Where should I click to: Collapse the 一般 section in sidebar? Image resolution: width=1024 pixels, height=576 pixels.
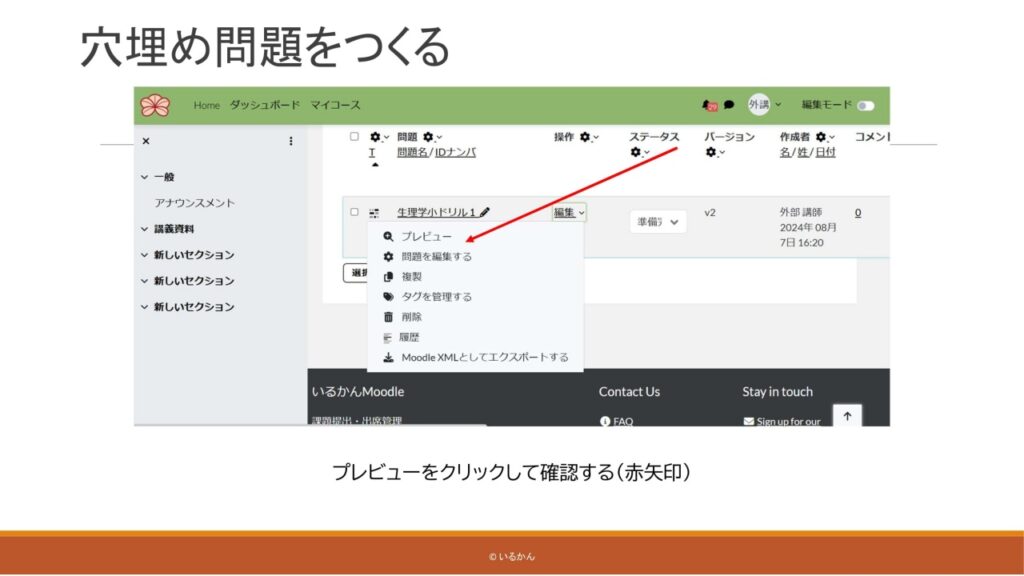point(145,177)
